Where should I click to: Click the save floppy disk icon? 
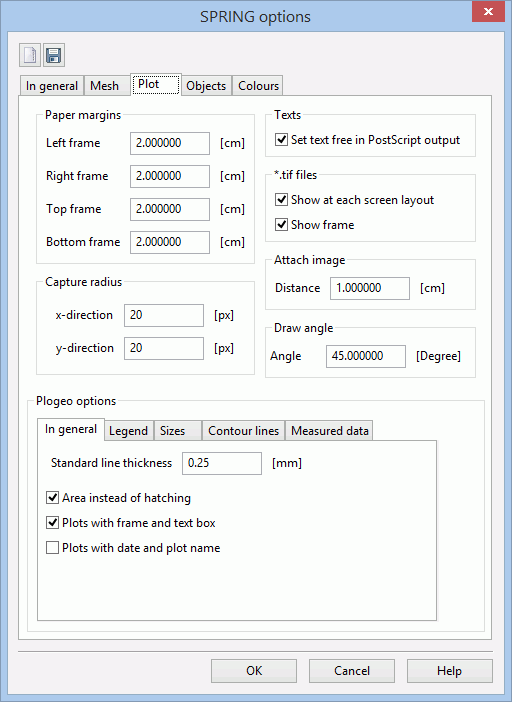[x=54, y=55]
